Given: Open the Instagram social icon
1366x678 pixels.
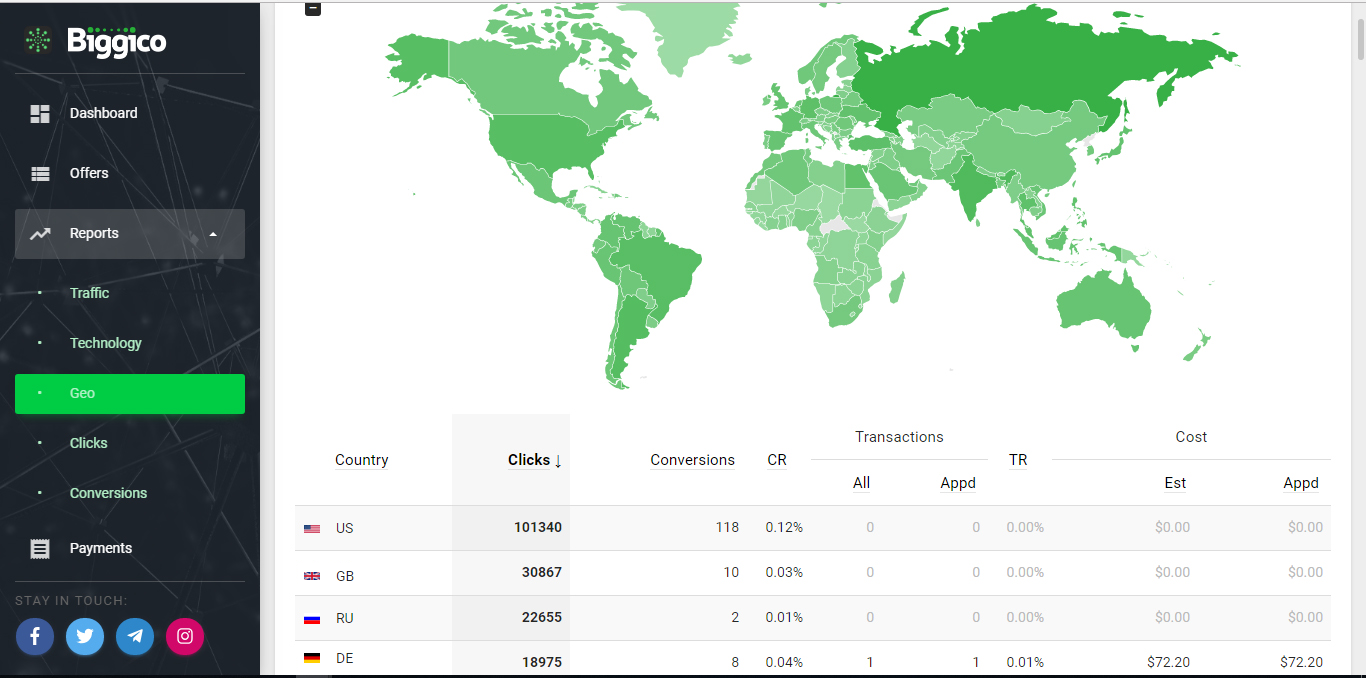Looking at the screenshot, I should tap(185, 636).
